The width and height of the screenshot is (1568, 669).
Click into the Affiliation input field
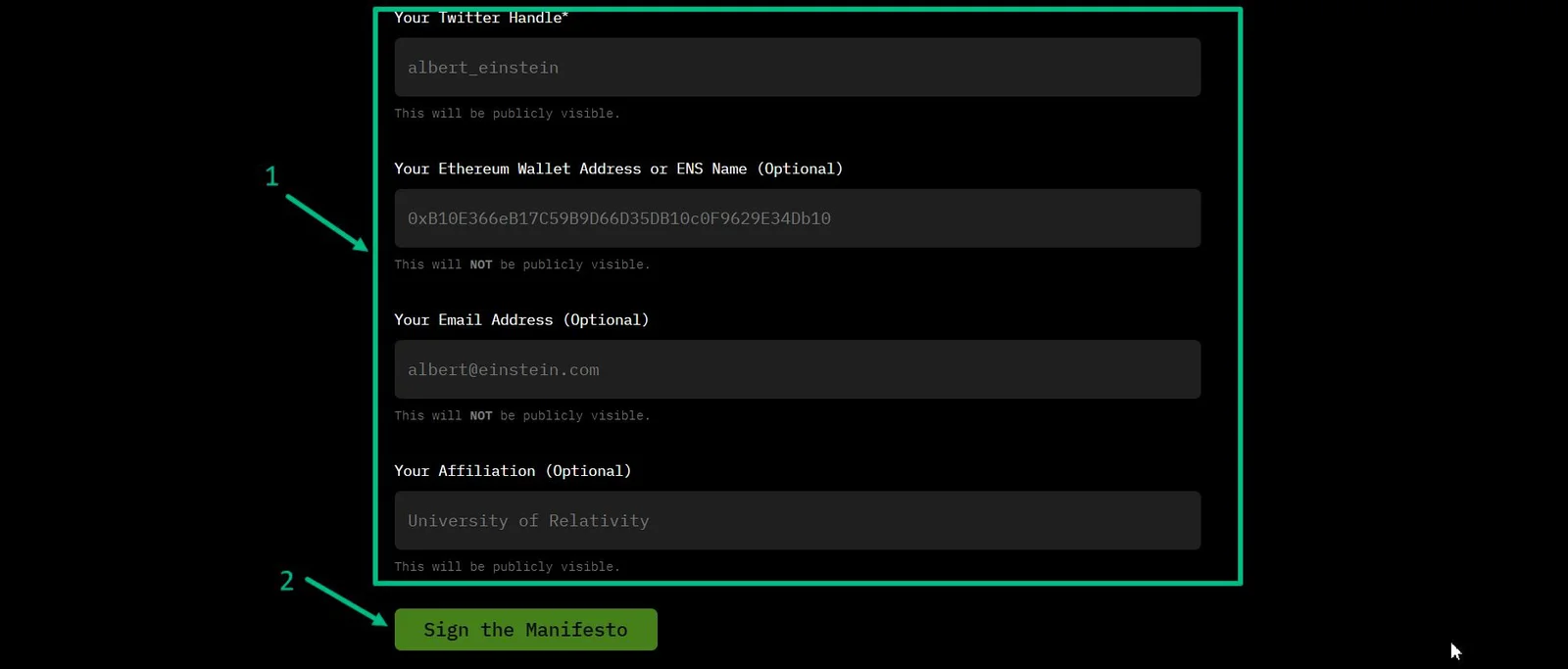point(797,520)
